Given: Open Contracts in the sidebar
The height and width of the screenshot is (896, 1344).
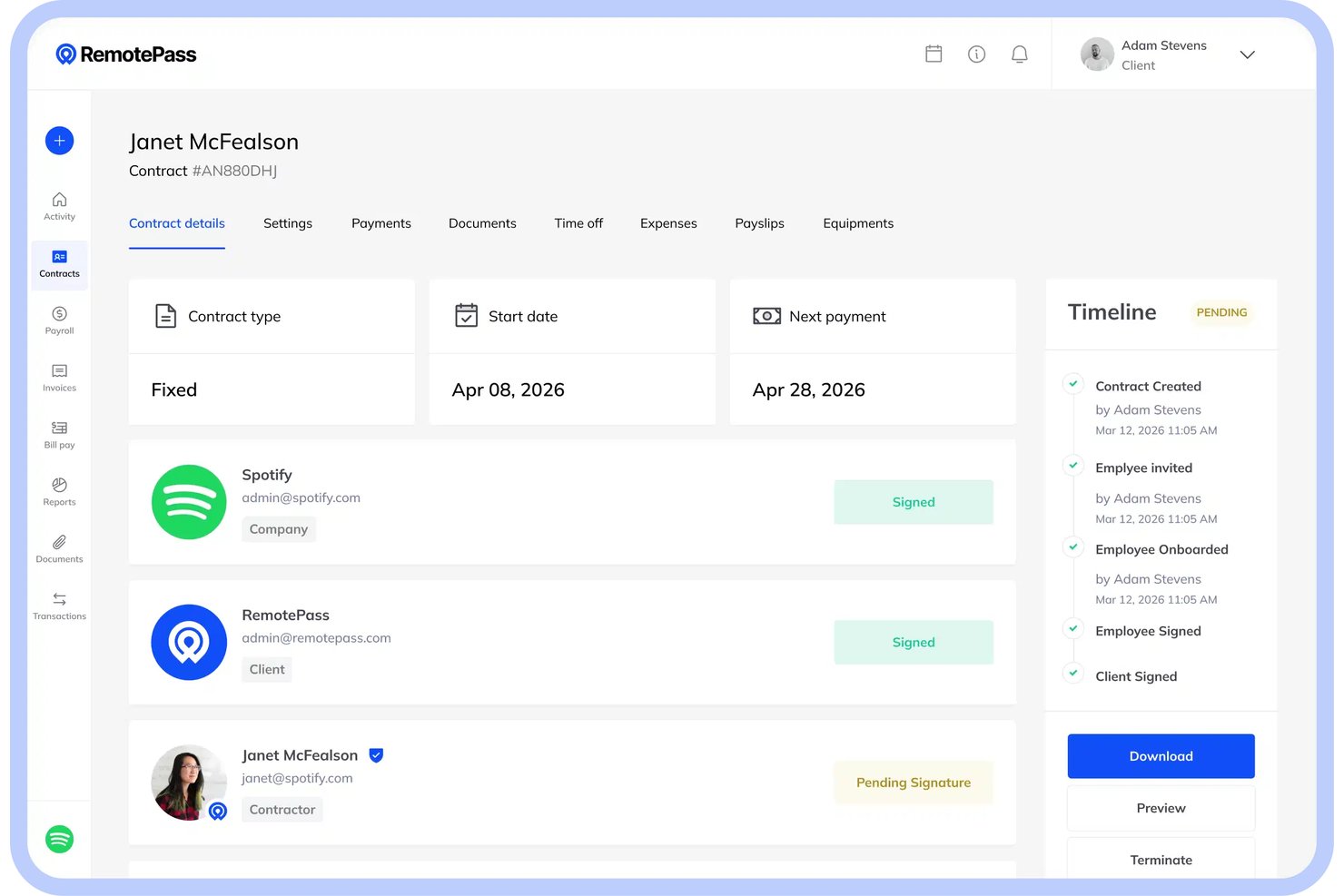Looking at the screenshot, I should 59,264.
